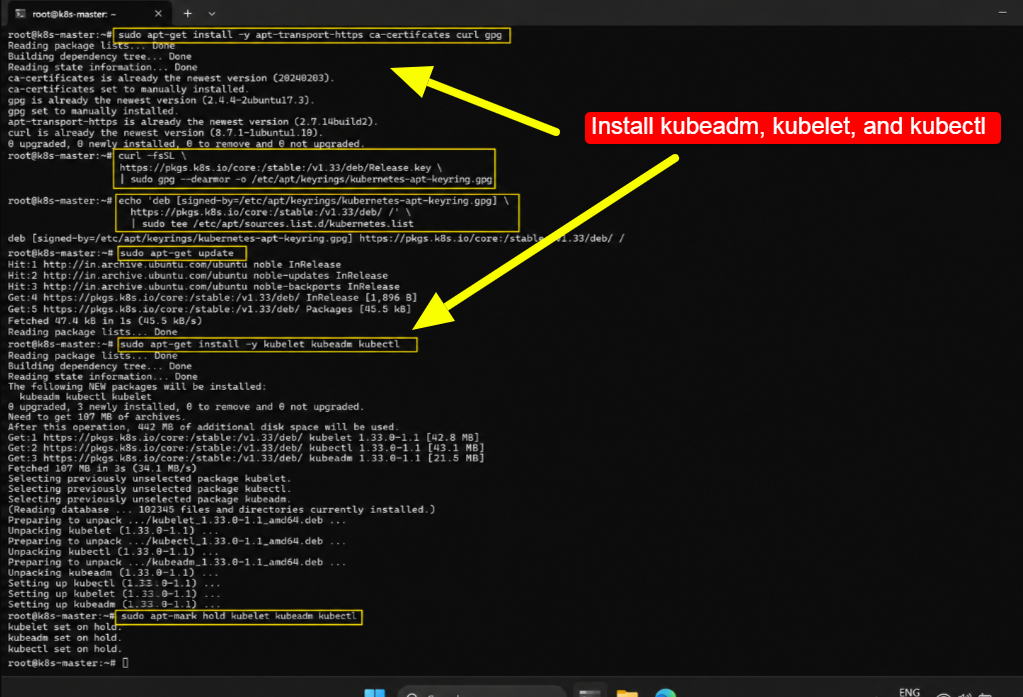Click 'Setting up kubectl (1.33.0-1.1)' line
This screenshot has height=697, width=1023.
tap(114, 583)
